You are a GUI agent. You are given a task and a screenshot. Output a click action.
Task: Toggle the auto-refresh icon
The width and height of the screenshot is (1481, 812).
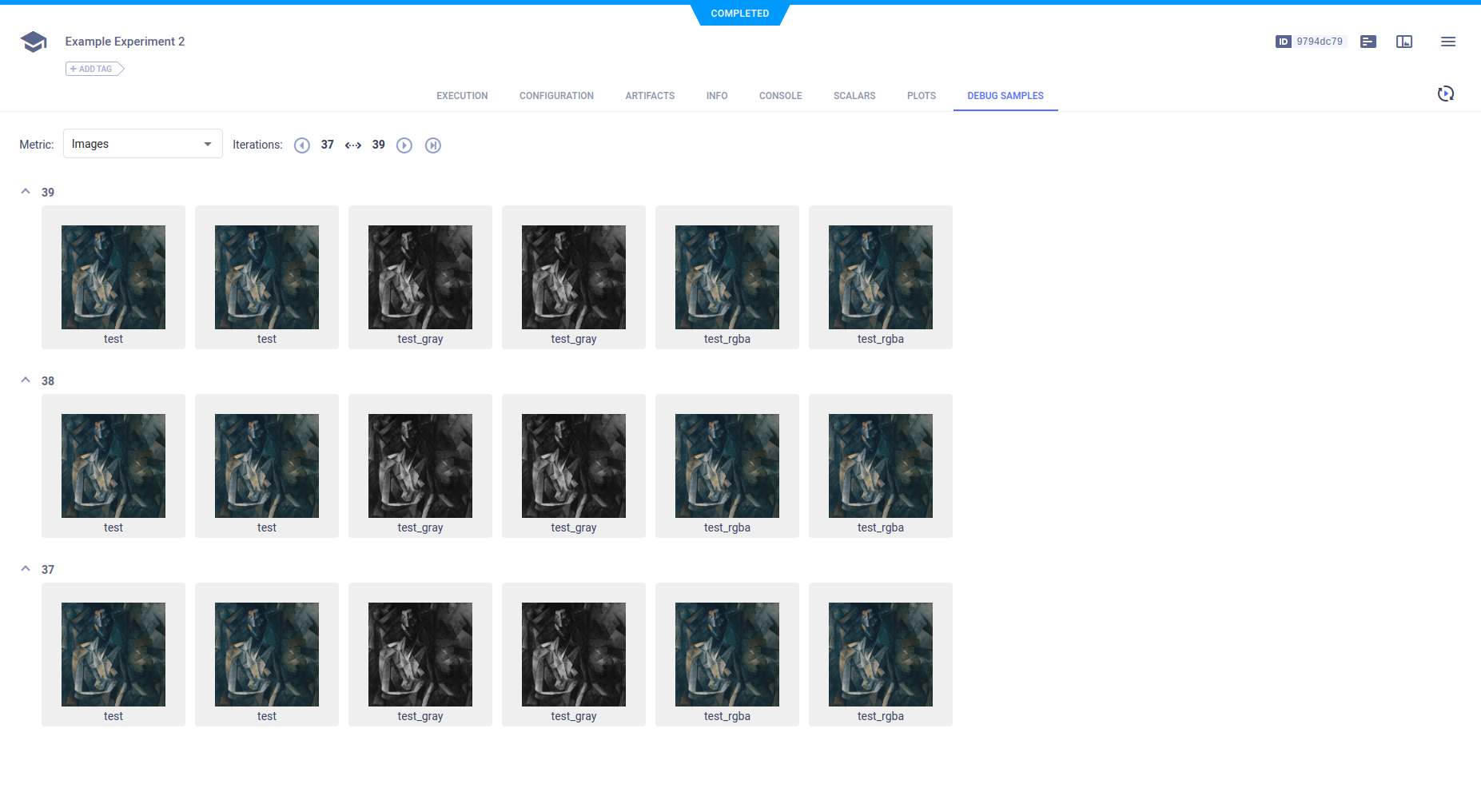[x=1446, y=94]
